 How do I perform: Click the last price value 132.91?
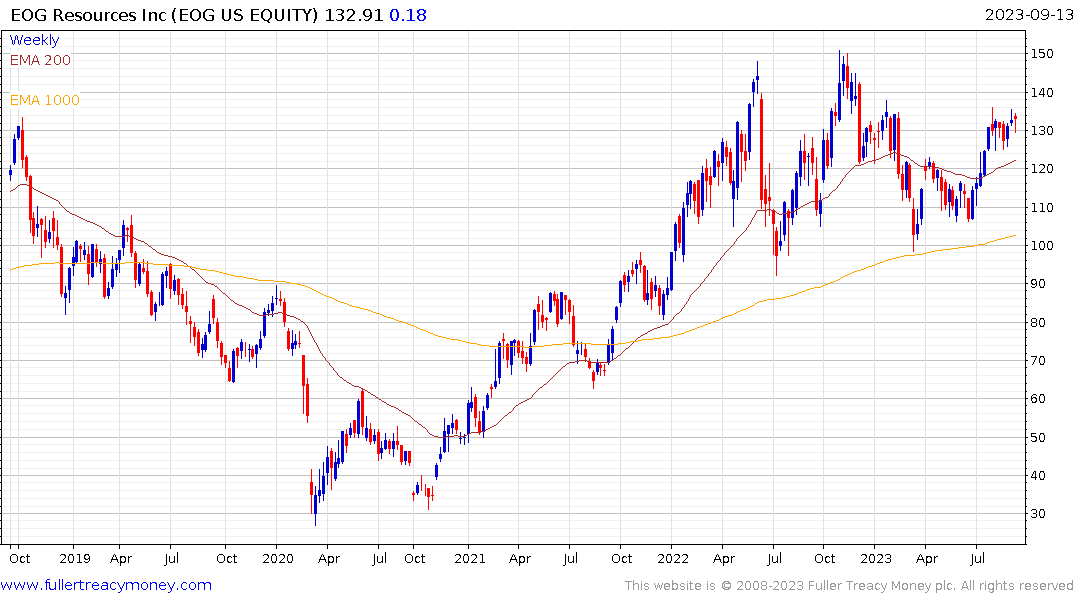click(353, 15)
